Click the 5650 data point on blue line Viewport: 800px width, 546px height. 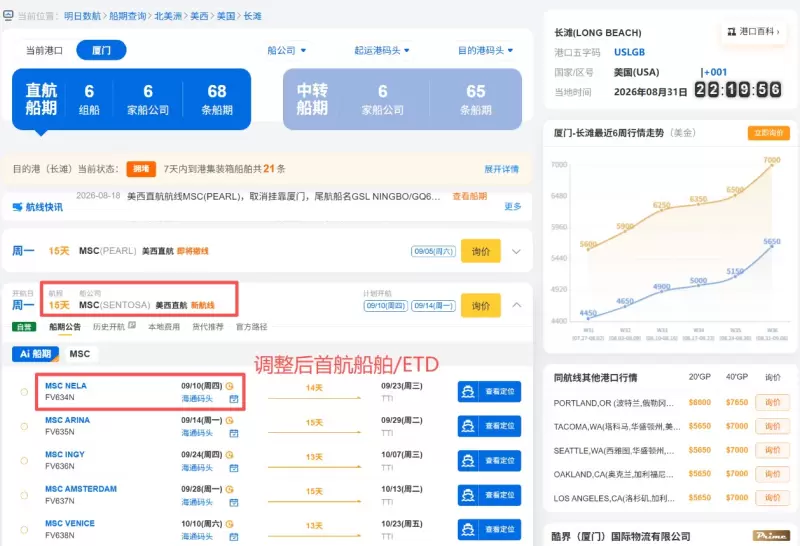click(771, 246)
